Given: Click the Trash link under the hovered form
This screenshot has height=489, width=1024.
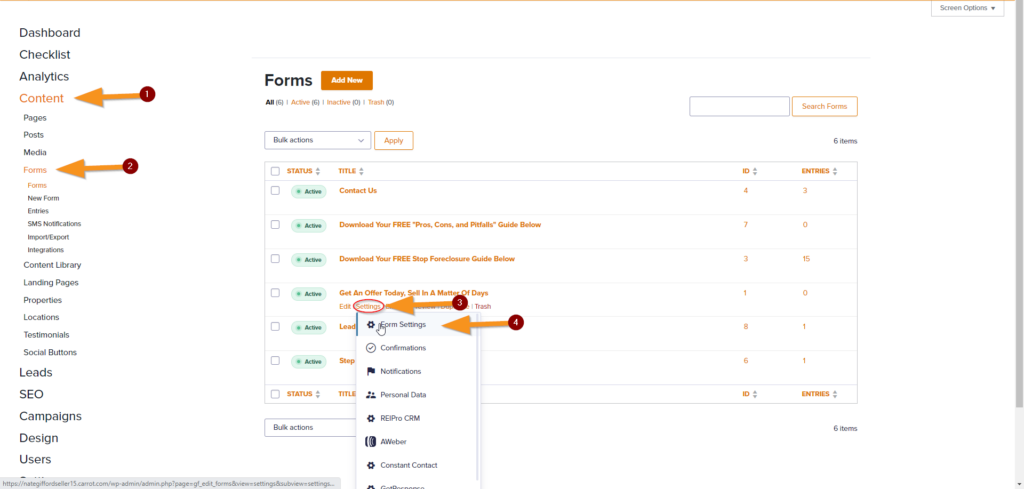Looking at the screenshot, I should (482, 306).
